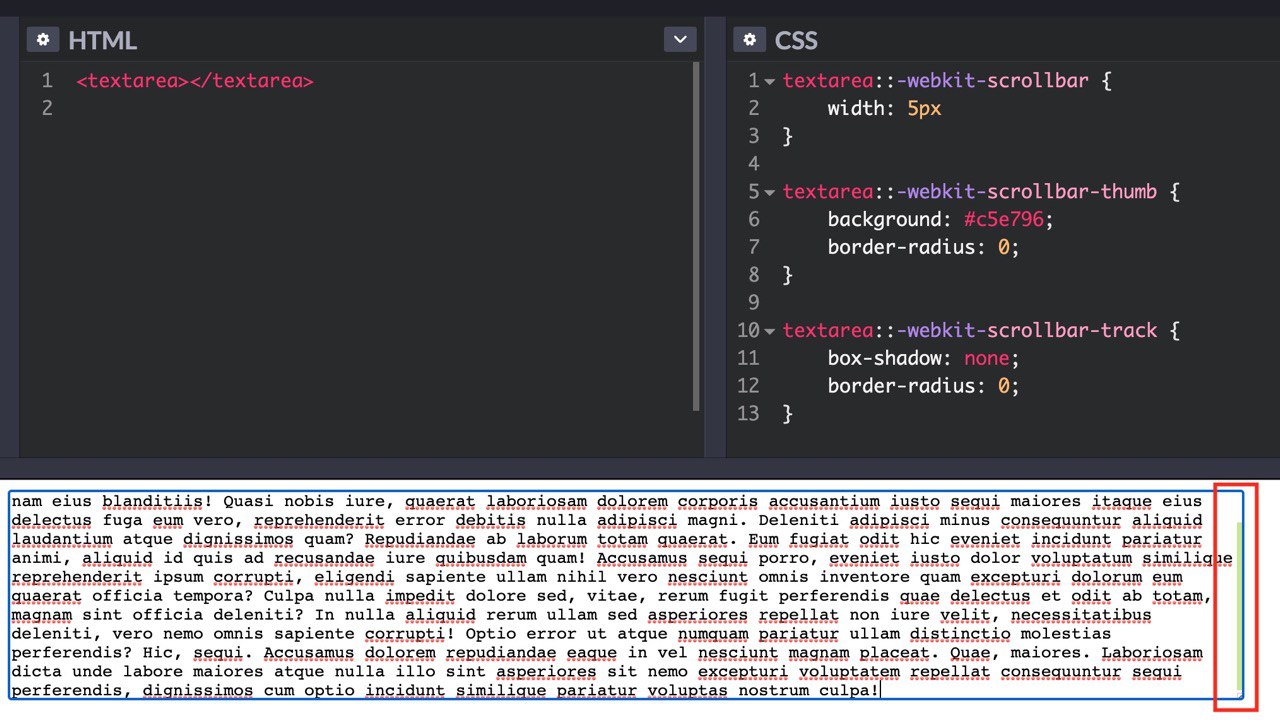Open HTML editor settings gear
The width and height of the screenshot is (1280, 727).
[43, 40]
